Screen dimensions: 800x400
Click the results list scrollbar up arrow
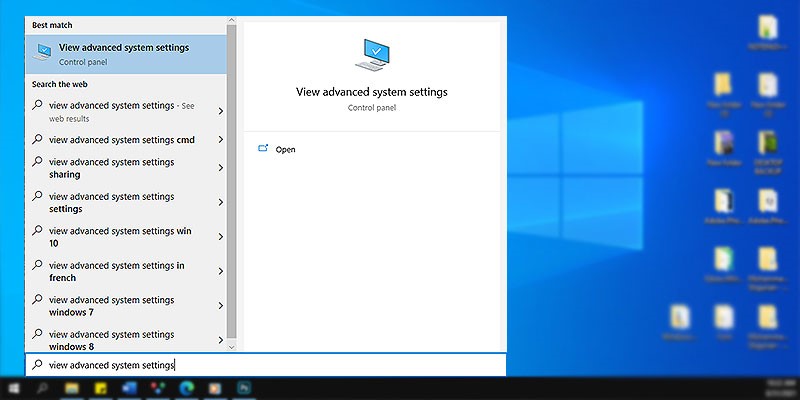point(232,21)
